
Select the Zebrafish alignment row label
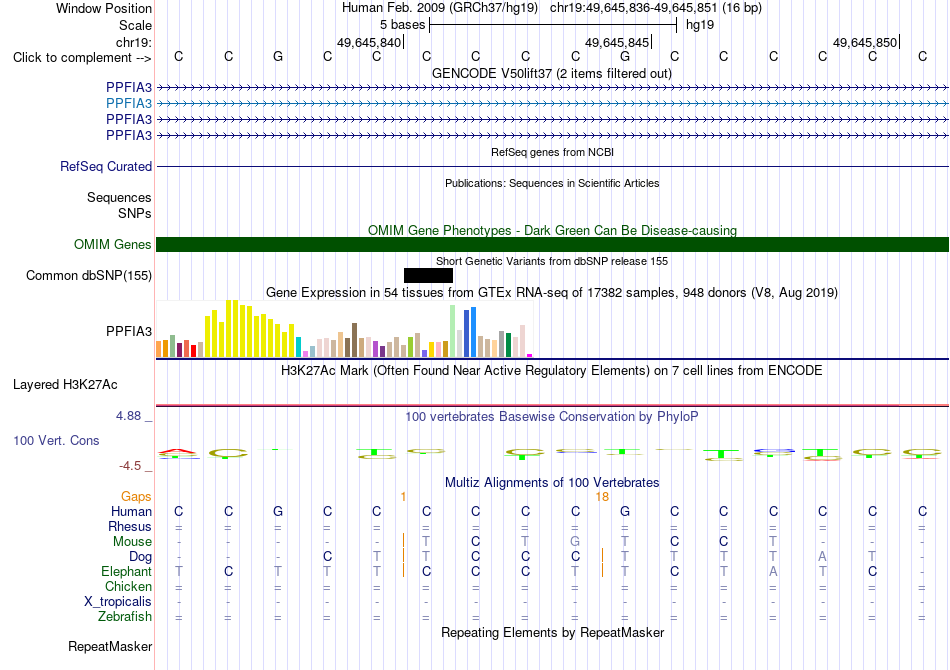pos(125,617)
